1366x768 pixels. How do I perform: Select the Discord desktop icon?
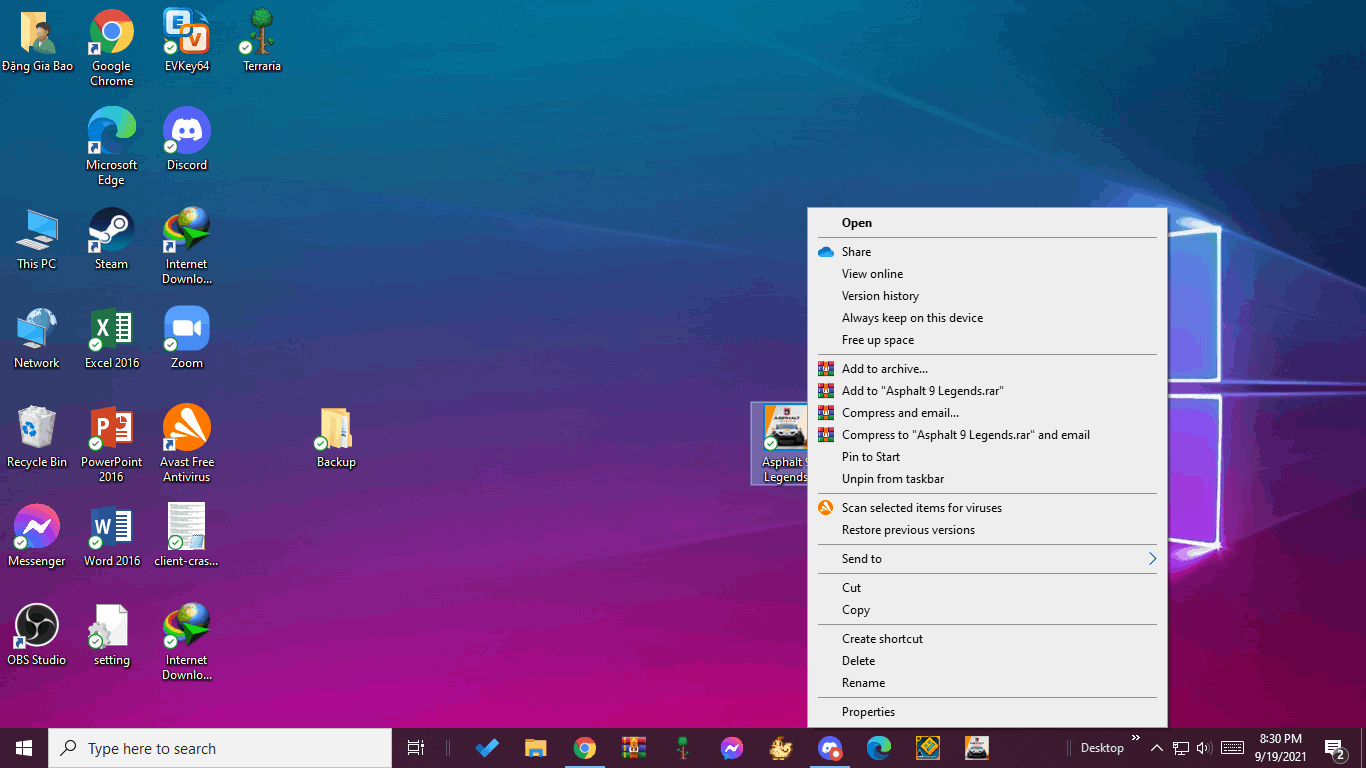187,140
